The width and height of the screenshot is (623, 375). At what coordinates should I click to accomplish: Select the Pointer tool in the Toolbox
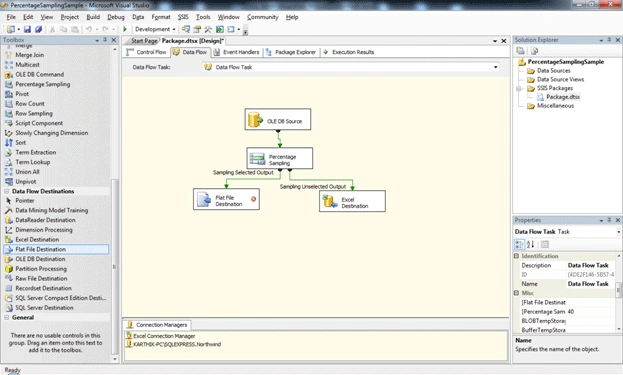(24, 201)
